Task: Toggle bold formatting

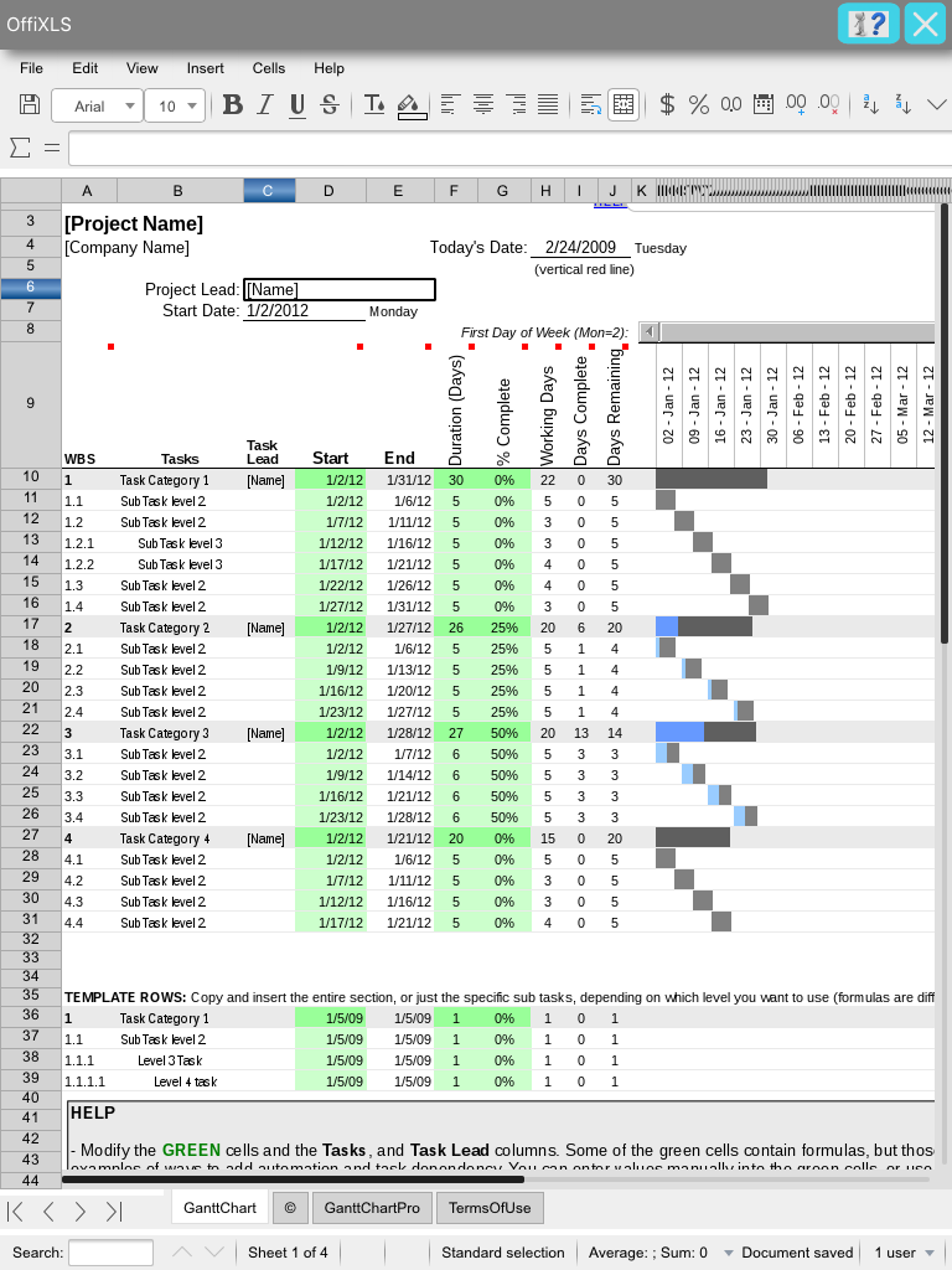Action: coord(232,105)
